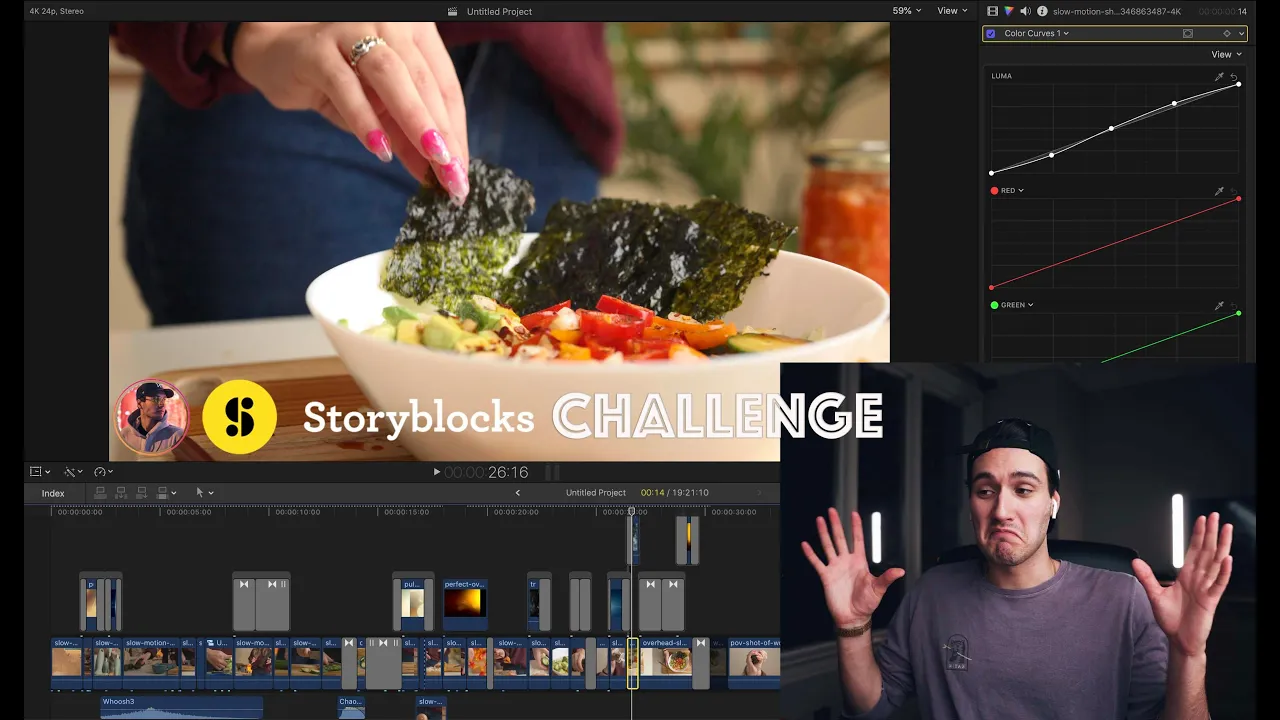Image resolution: width=1280 pixels, height=720 pixels.
Task: Click the Untitled Project viewer title
Action: click(x=500, y=11)
